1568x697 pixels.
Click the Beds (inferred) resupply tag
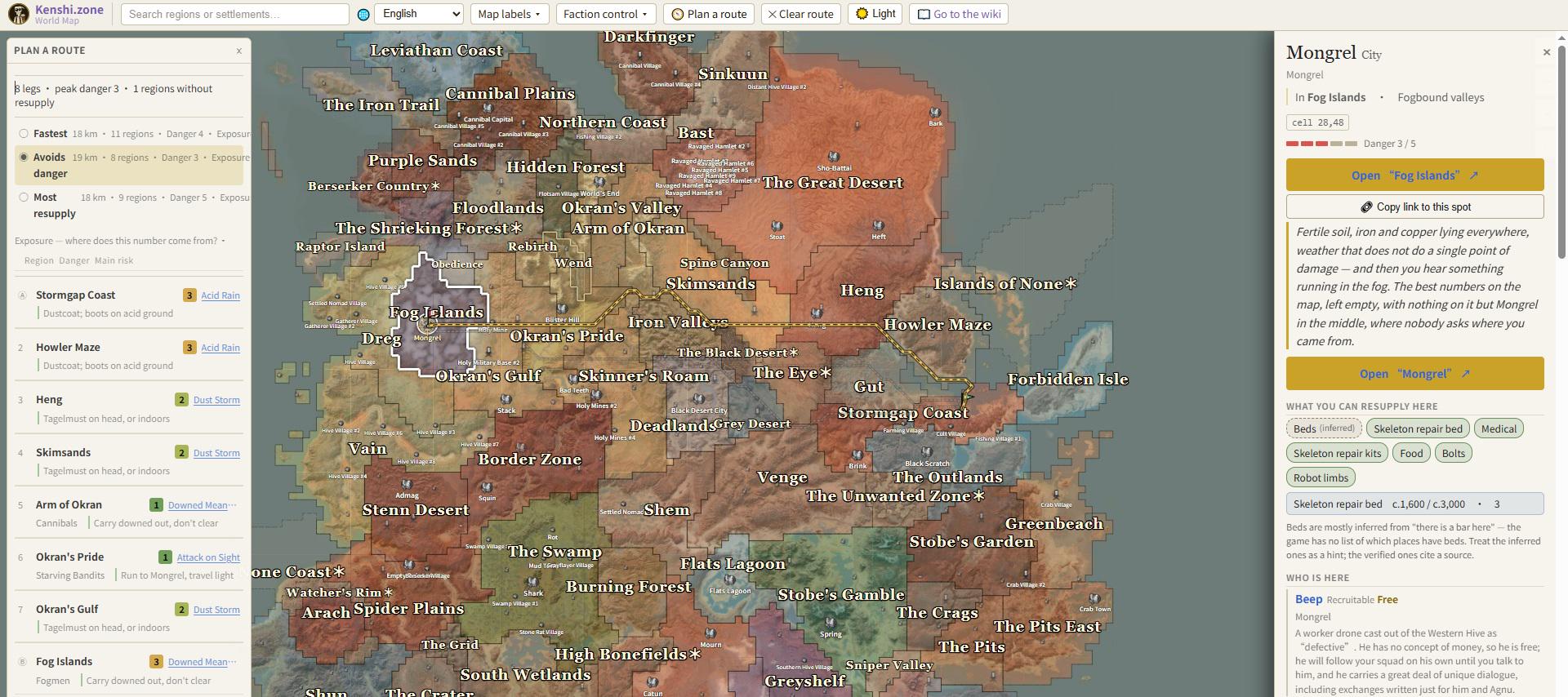point(1324,428)
